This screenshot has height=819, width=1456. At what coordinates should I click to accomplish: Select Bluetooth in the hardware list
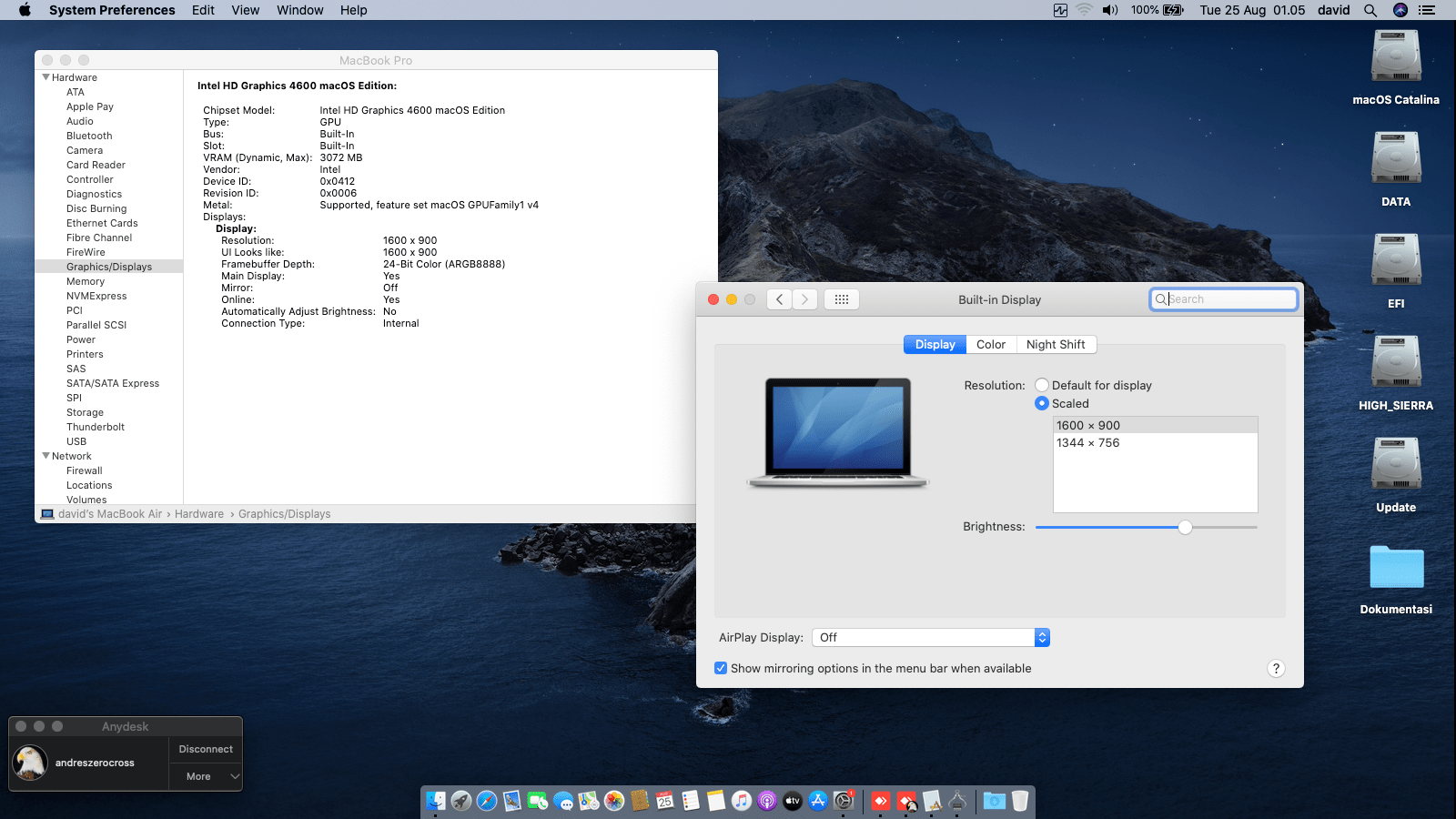89,136
